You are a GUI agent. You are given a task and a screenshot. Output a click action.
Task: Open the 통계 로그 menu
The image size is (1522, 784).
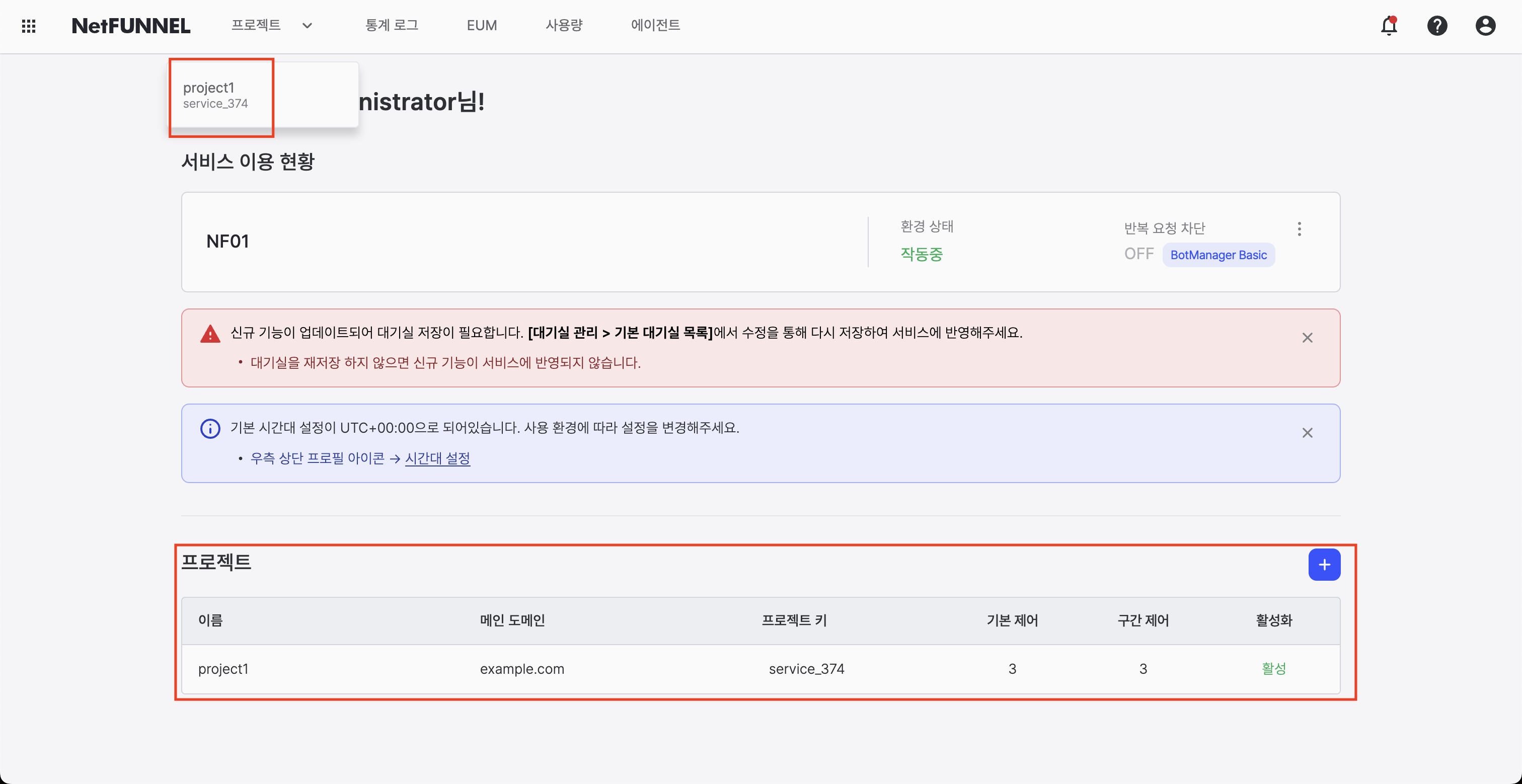point(392,25)
